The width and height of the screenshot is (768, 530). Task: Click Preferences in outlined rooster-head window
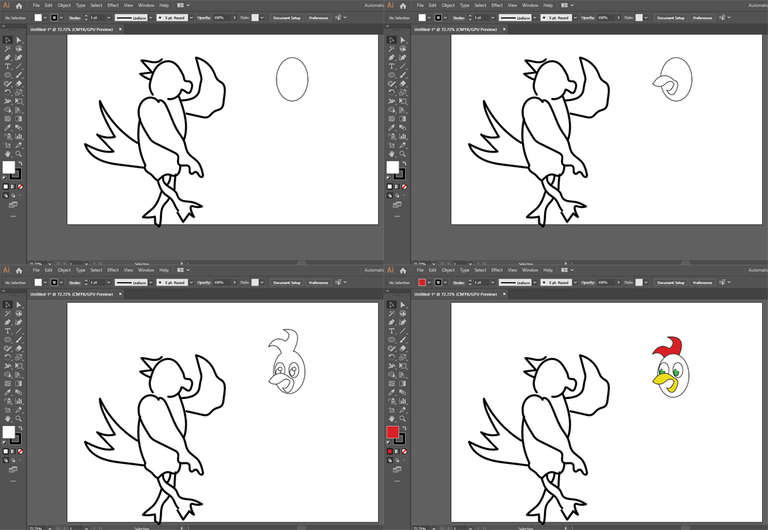pyautogui.click(x=318, y=283)
